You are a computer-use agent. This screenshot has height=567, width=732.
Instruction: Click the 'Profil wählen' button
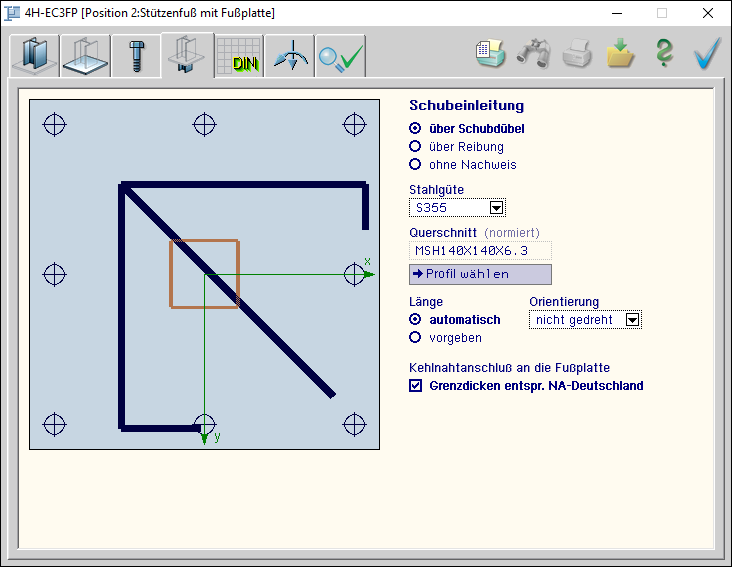480,274
